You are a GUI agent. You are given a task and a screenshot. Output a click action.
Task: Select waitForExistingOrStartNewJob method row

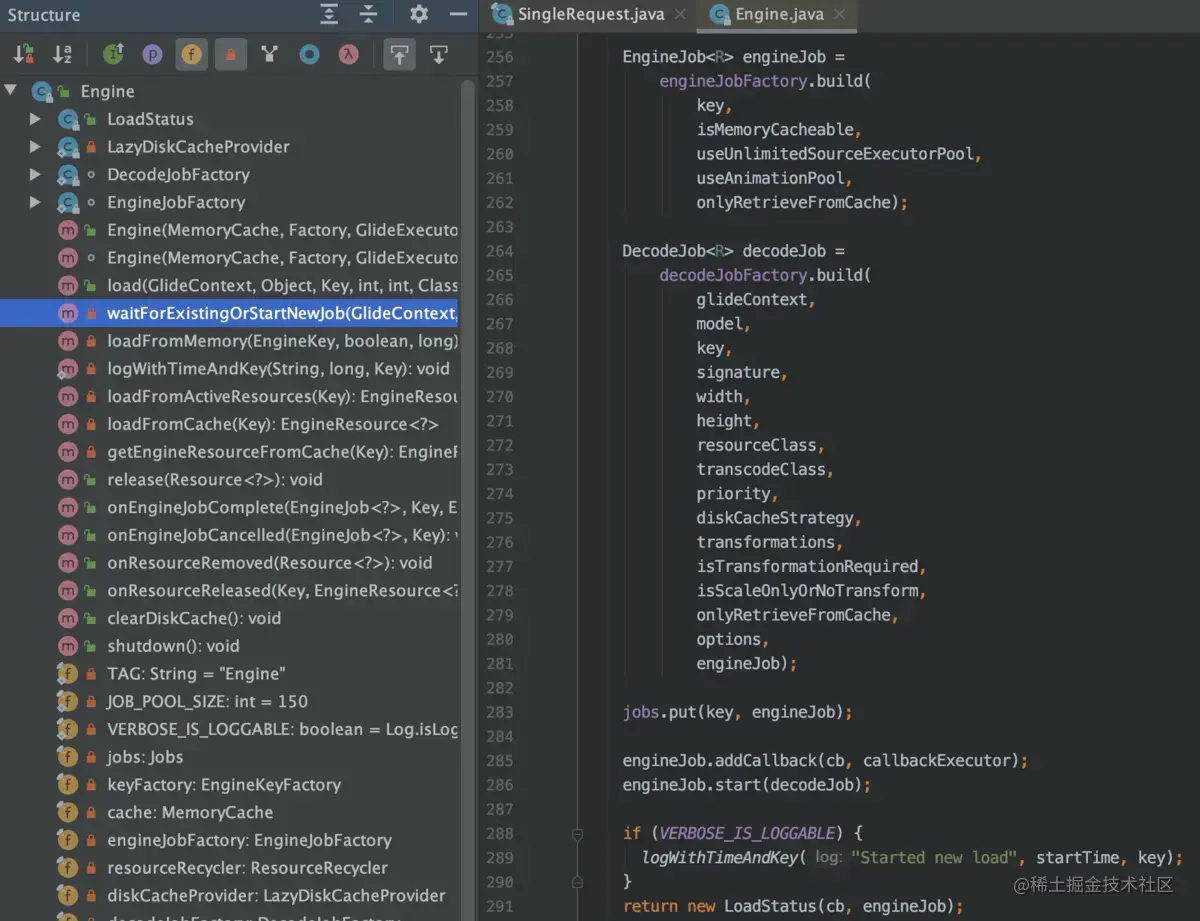click(x=229, y=313)
